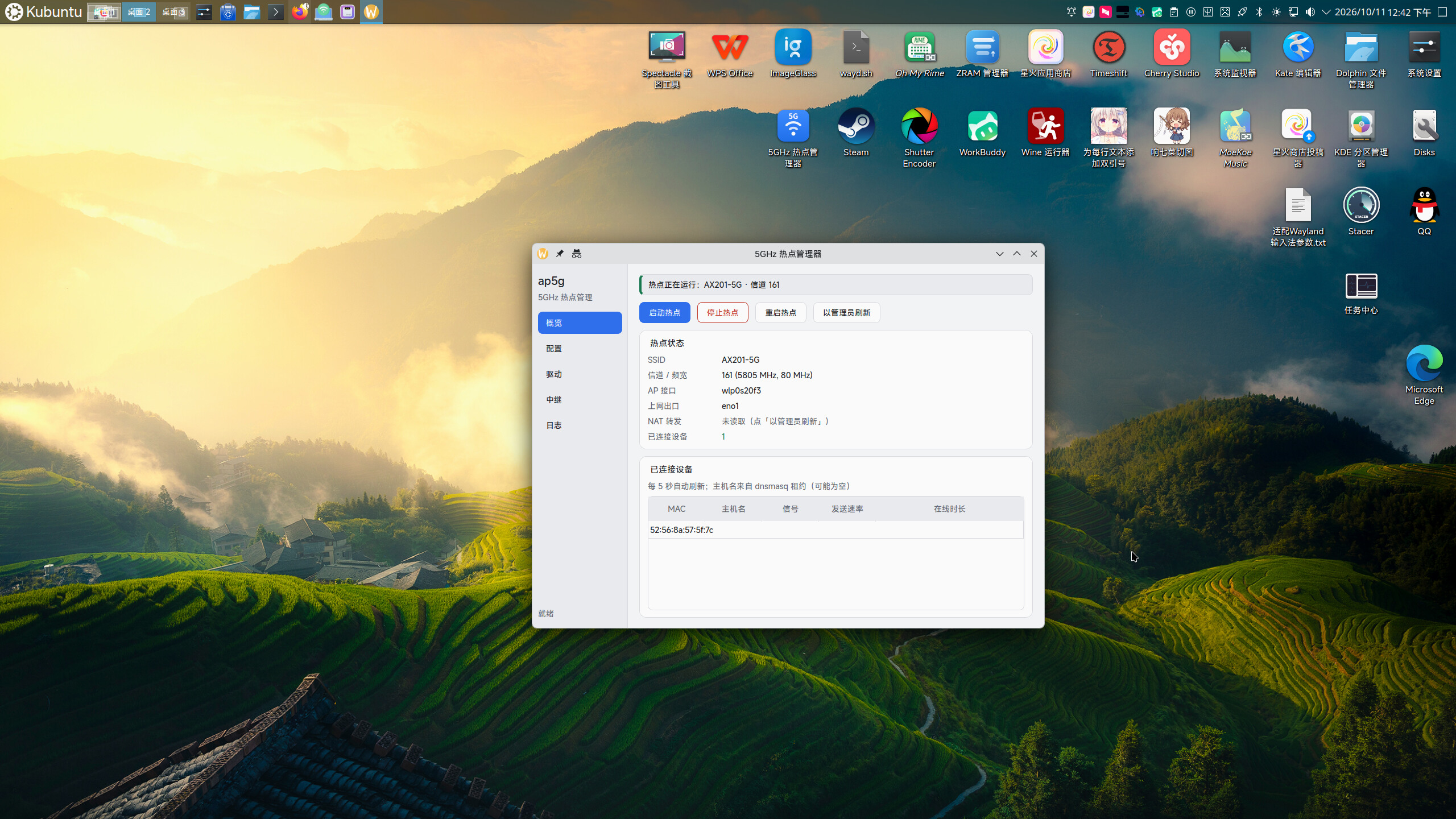Viewport: 1456px width, 819px height.
Task: Open the Stacer desktop icon
Action: click(1361, 212)
